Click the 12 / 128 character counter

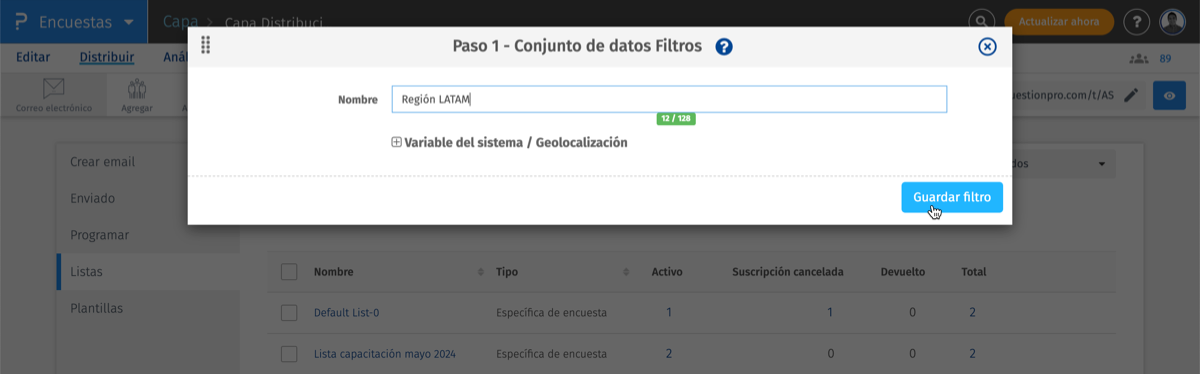coord(676,119)
